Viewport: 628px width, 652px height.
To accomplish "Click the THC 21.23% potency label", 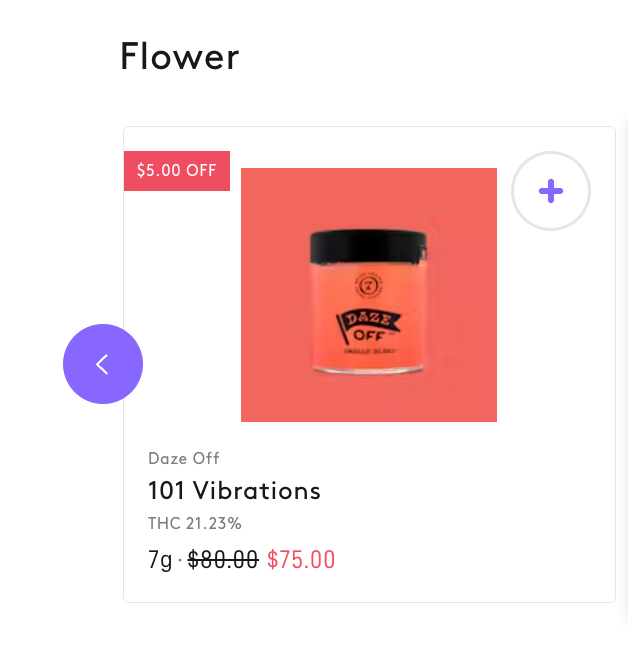I will point(195,523).
